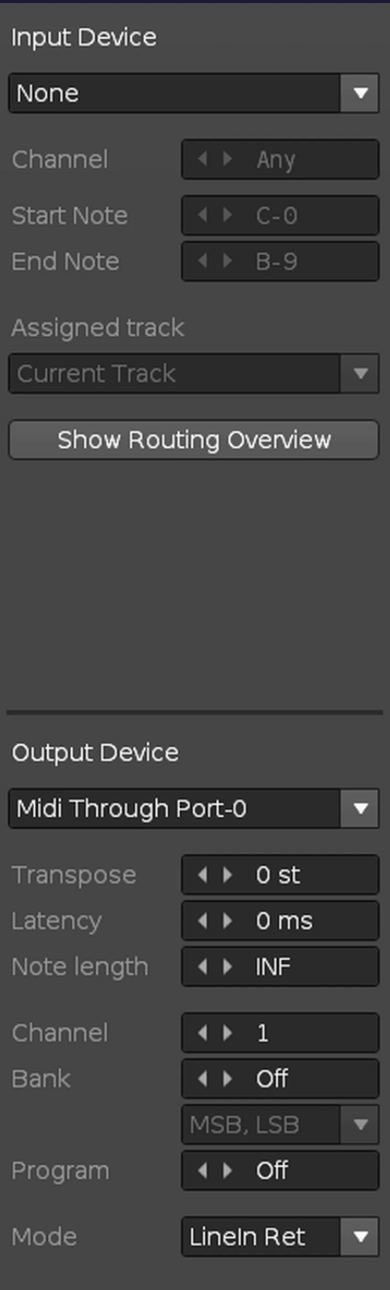Open the Assigned track dropdown, Current Track

pos(194,374)
